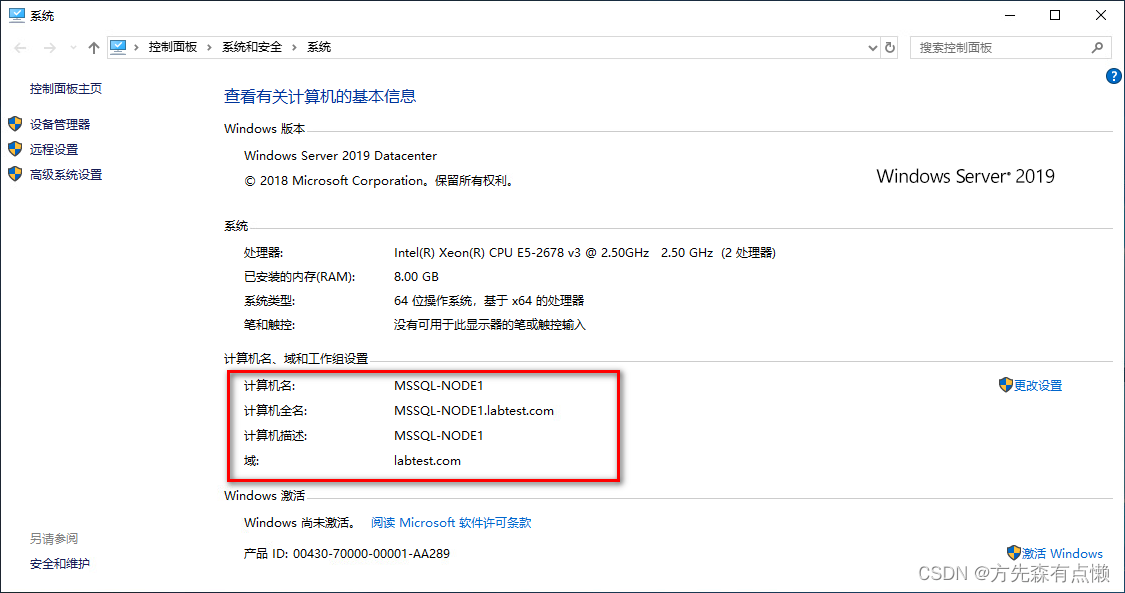Click the shield icon beside 激活 Windows
1125x593 pixels.
point(1013,553)
